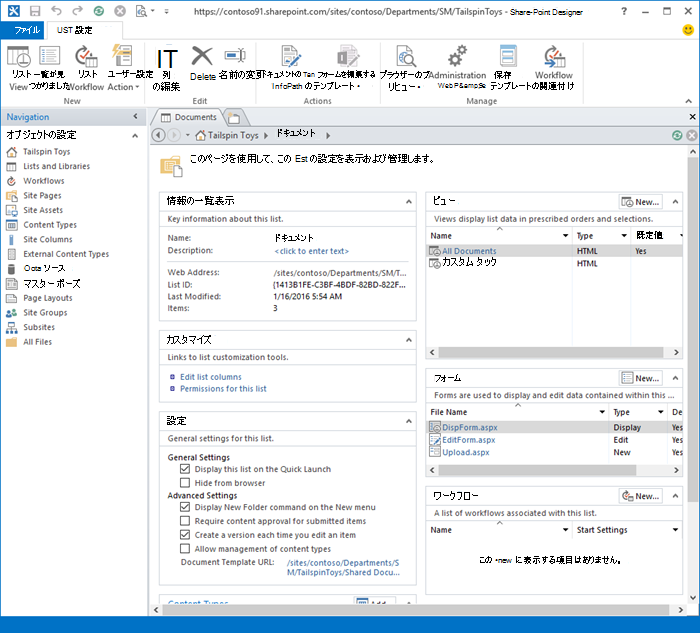Collapse the Workflows section
The height and width of the screenshot is (633, 700).
pos(675,496)
